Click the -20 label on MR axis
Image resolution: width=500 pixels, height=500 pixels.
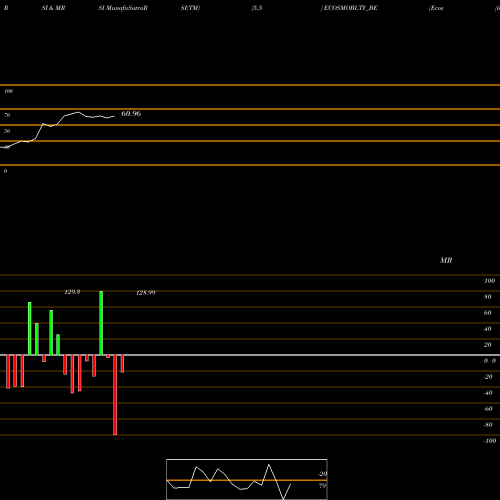[x=488, y=377]
